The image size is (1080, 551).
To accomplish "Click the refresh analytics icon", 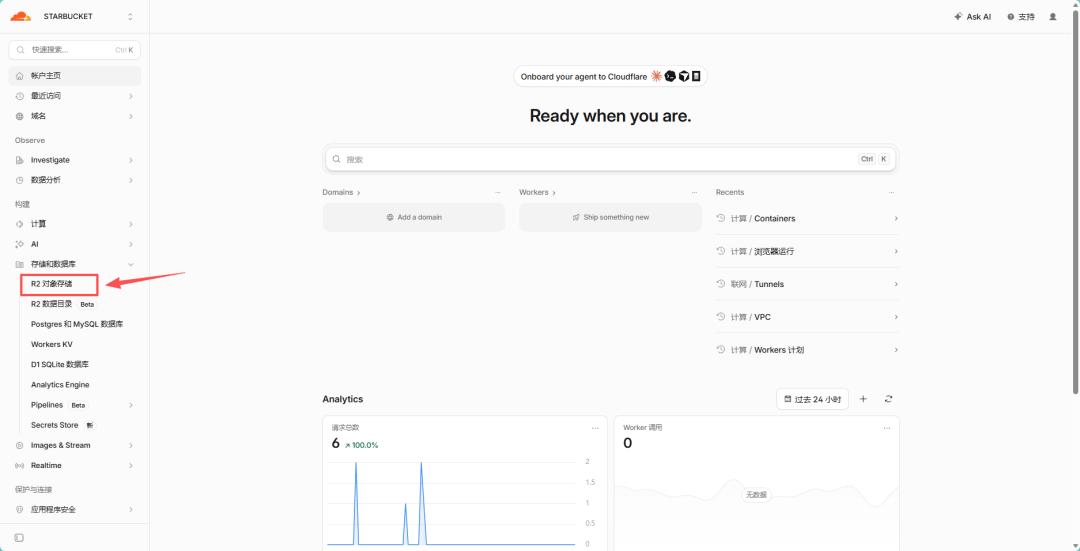I will [x=889, y=399].
